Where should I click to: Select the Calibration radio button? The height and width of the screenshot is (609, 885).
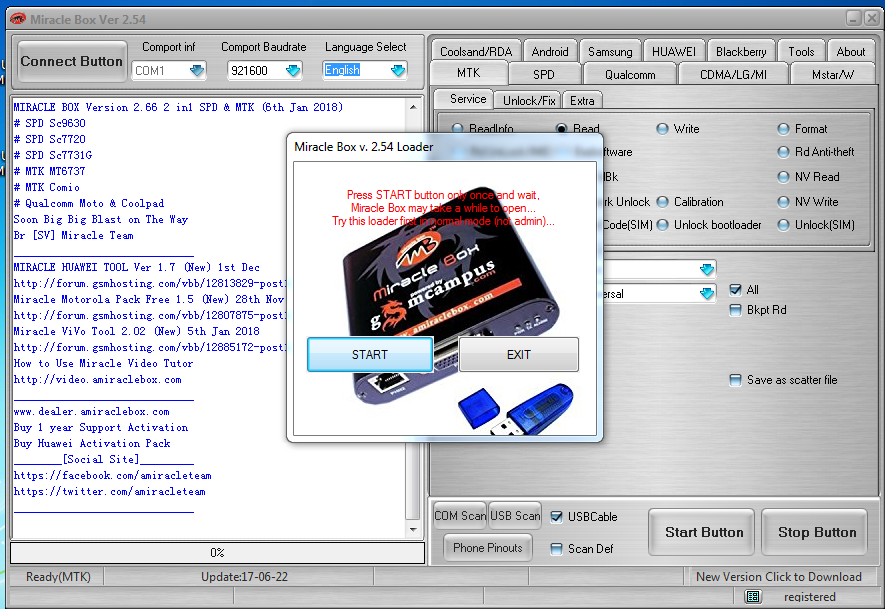[x=663, y=201]
